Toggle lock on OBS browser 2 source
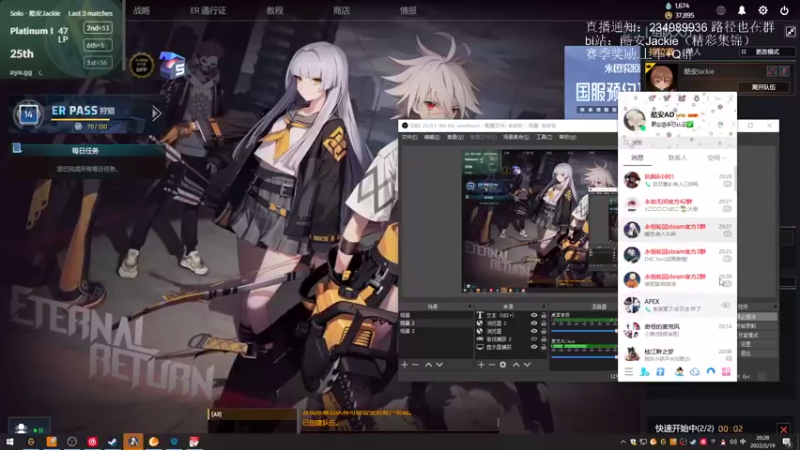Screen dimensions: 800x450 click(543, 323)
